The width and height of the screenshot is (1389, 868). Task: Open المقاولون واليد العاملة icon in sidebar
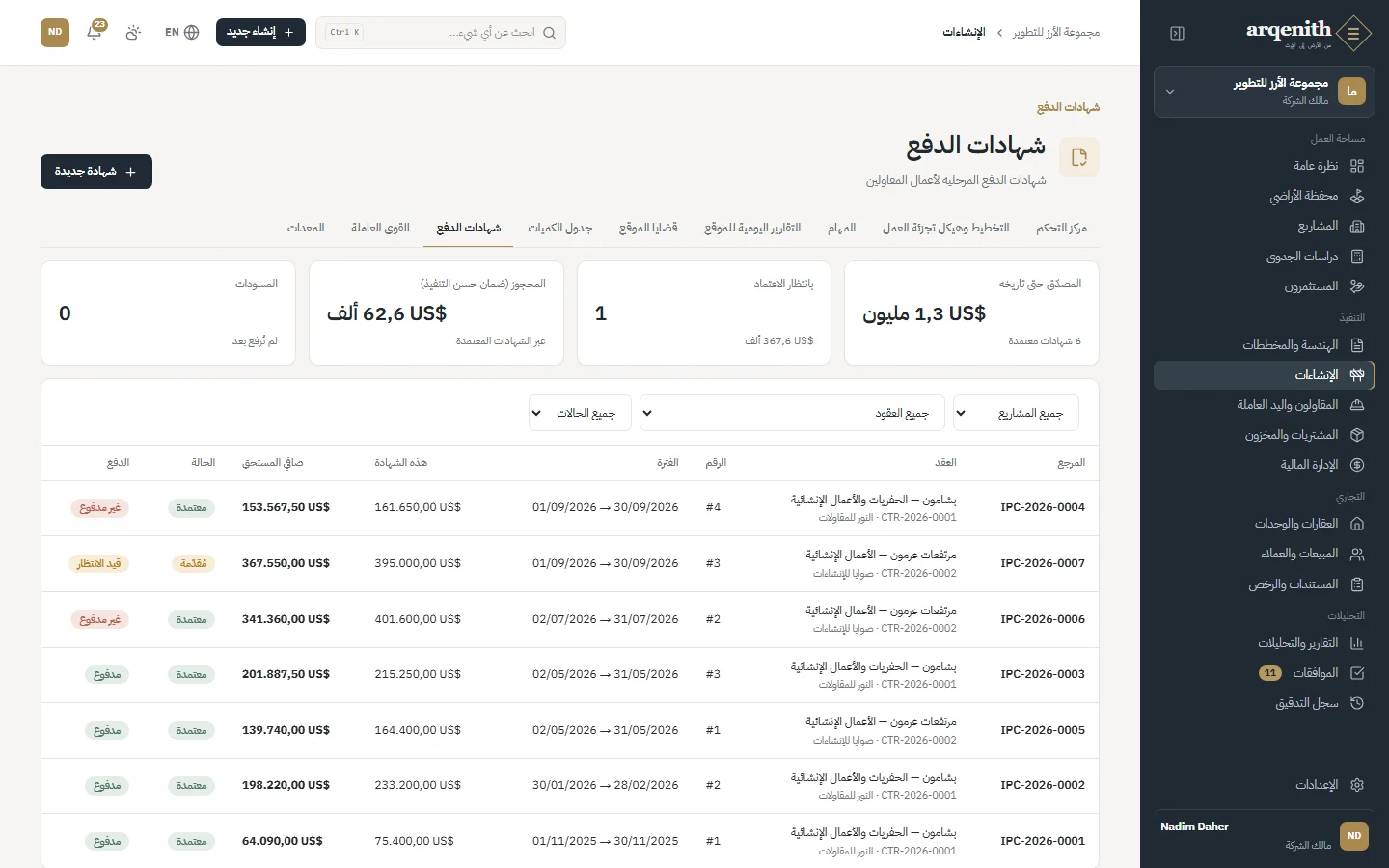1357,405
